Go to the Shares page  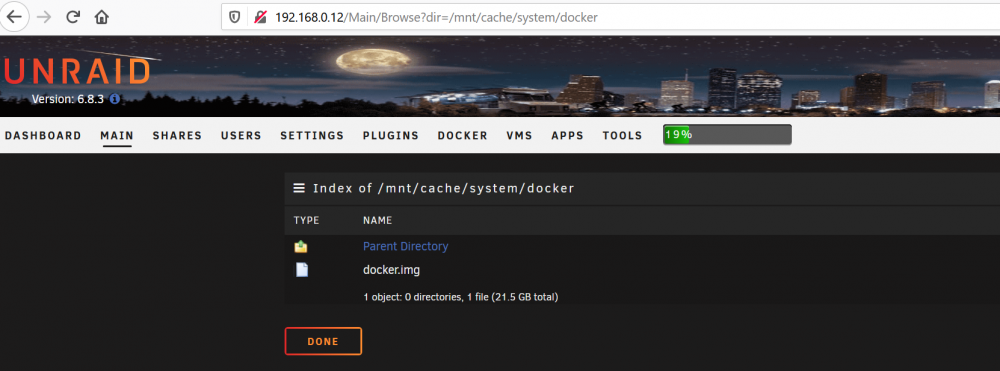tap(177, 136)
